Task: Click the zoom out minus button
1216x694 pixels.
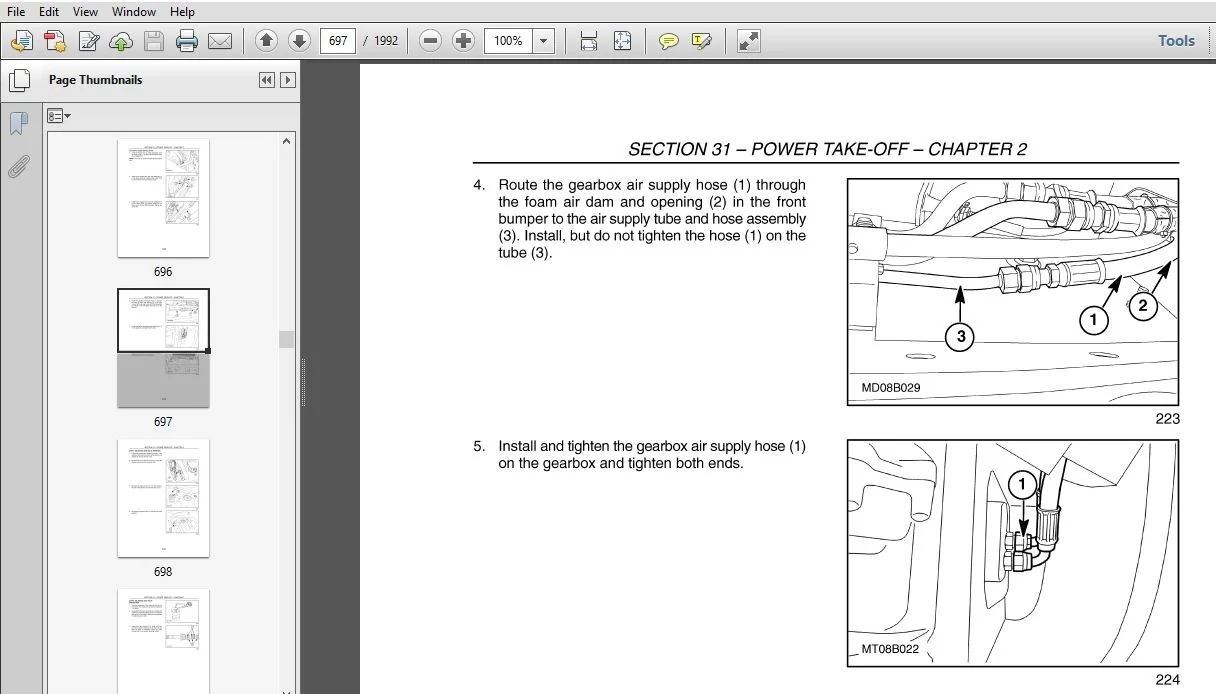Action: pos(430,41)
